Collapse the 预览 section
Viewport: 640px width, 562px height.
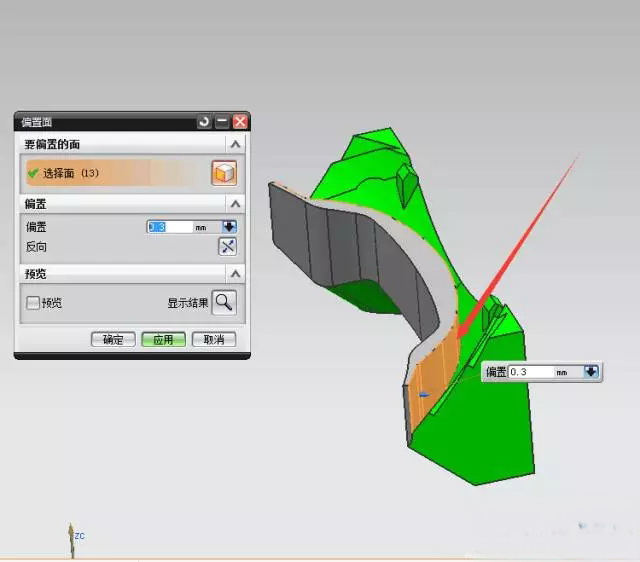[235, 274]
